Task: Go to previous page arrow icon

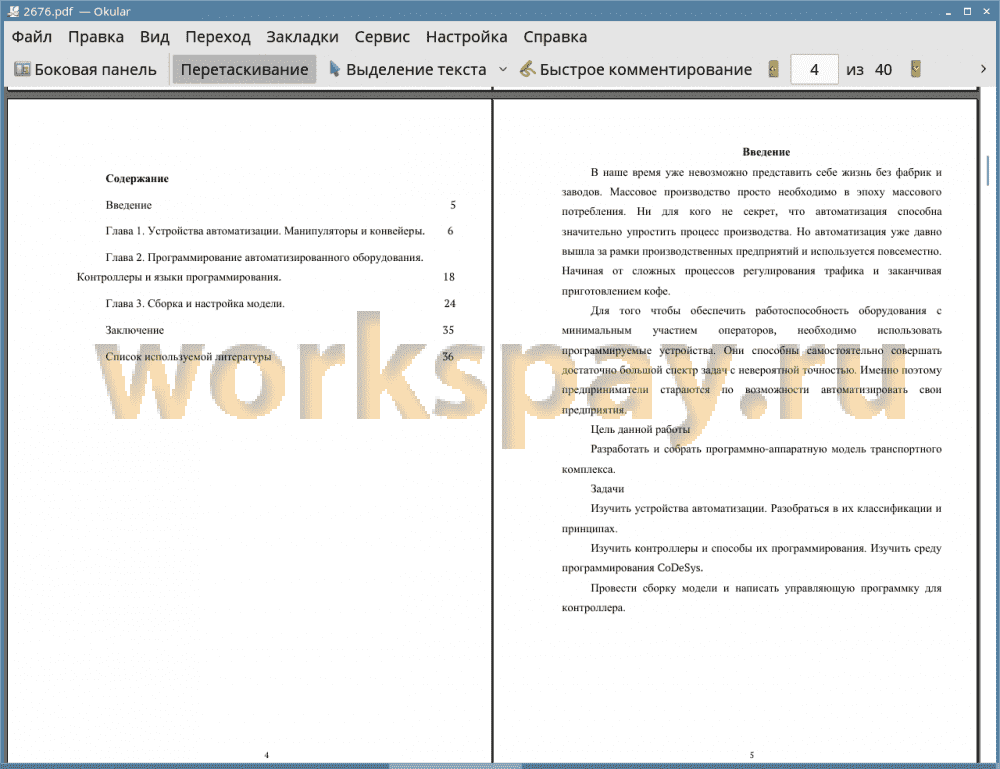Action: click(x=774, y=69)
